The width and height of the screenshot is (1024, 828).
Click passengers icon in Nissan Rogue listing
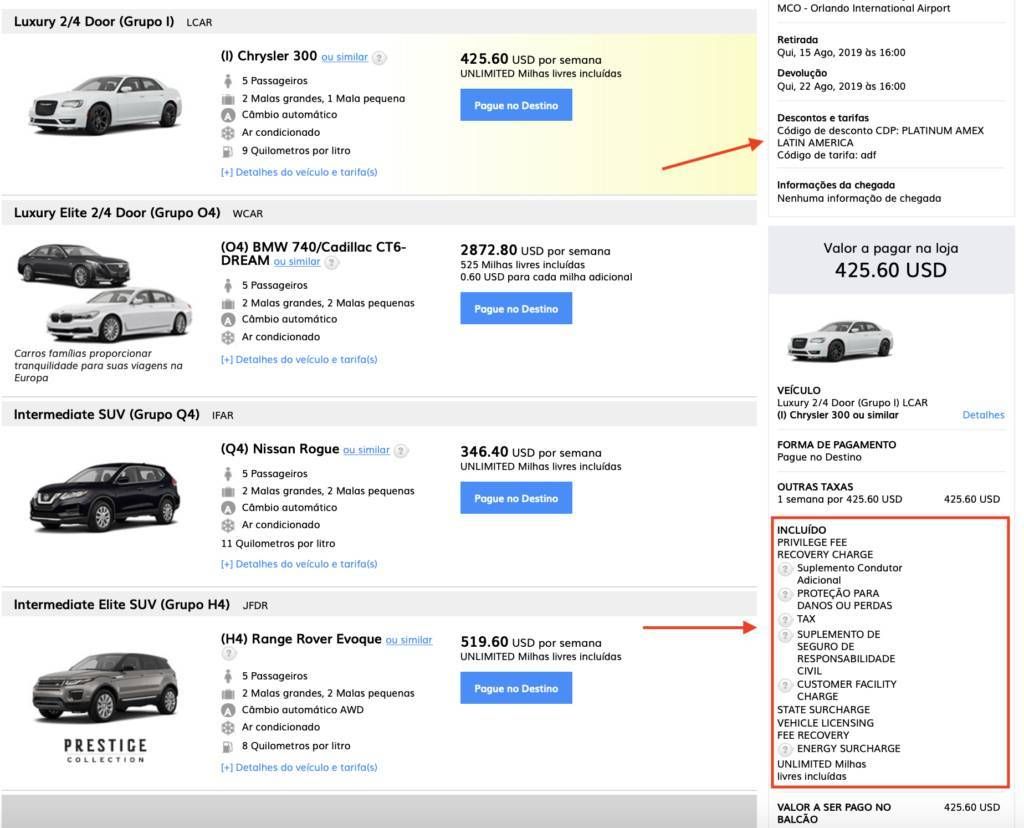tap(228, 473)
